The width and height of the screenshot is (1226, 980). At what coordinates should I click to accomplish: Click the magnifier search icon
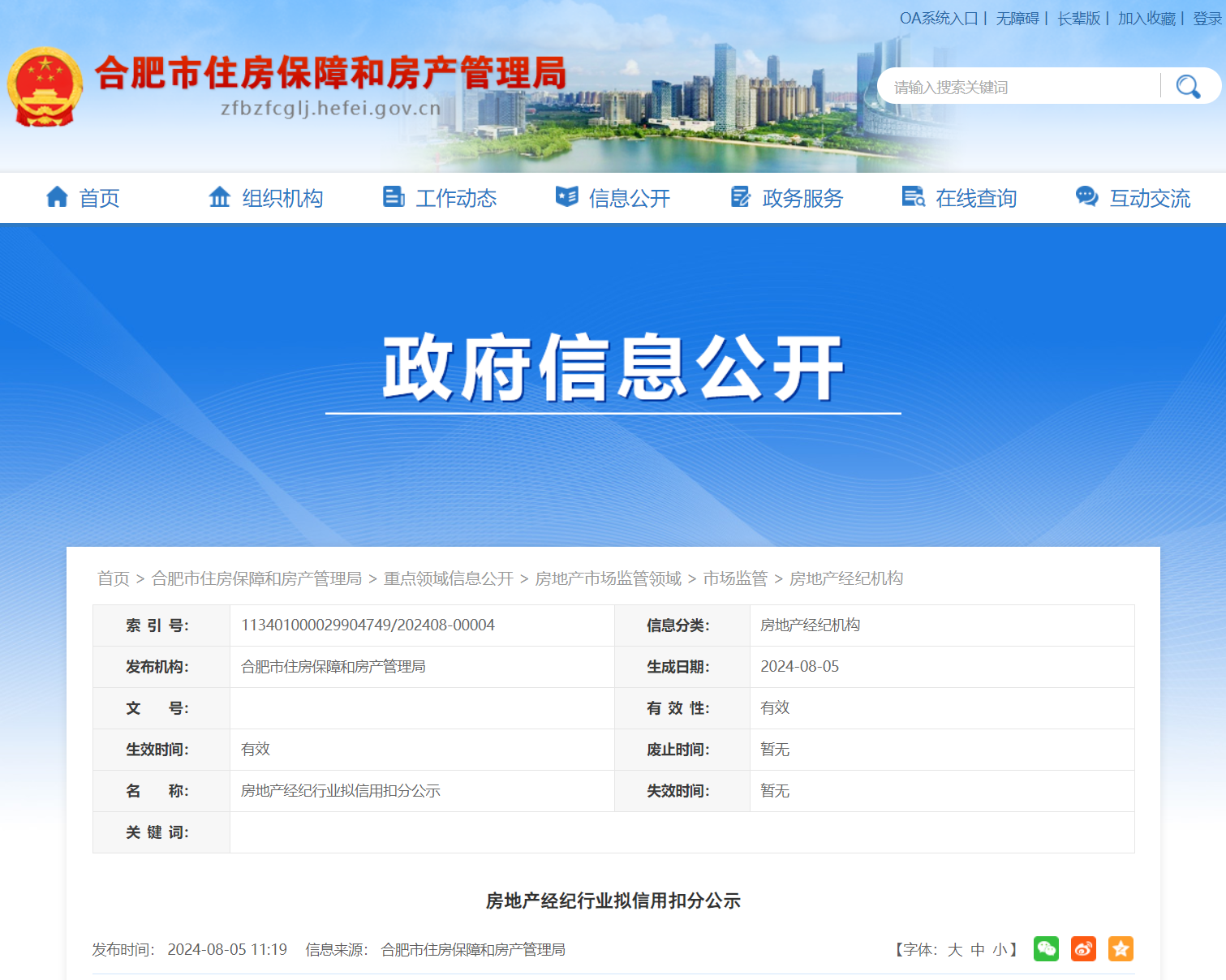click(1188, 87)
